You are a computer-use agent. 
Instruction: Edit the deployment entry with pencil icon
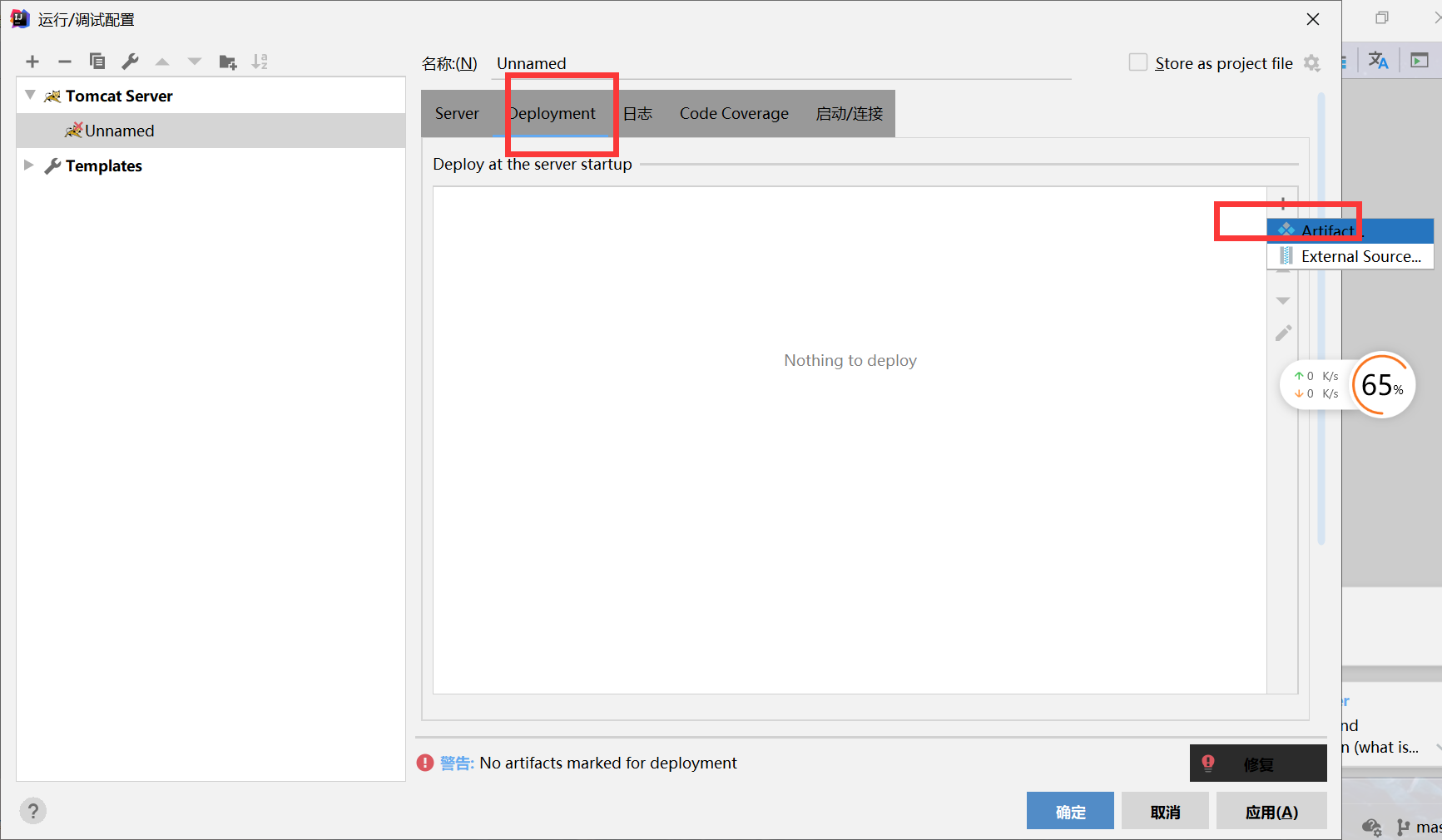1283,334
